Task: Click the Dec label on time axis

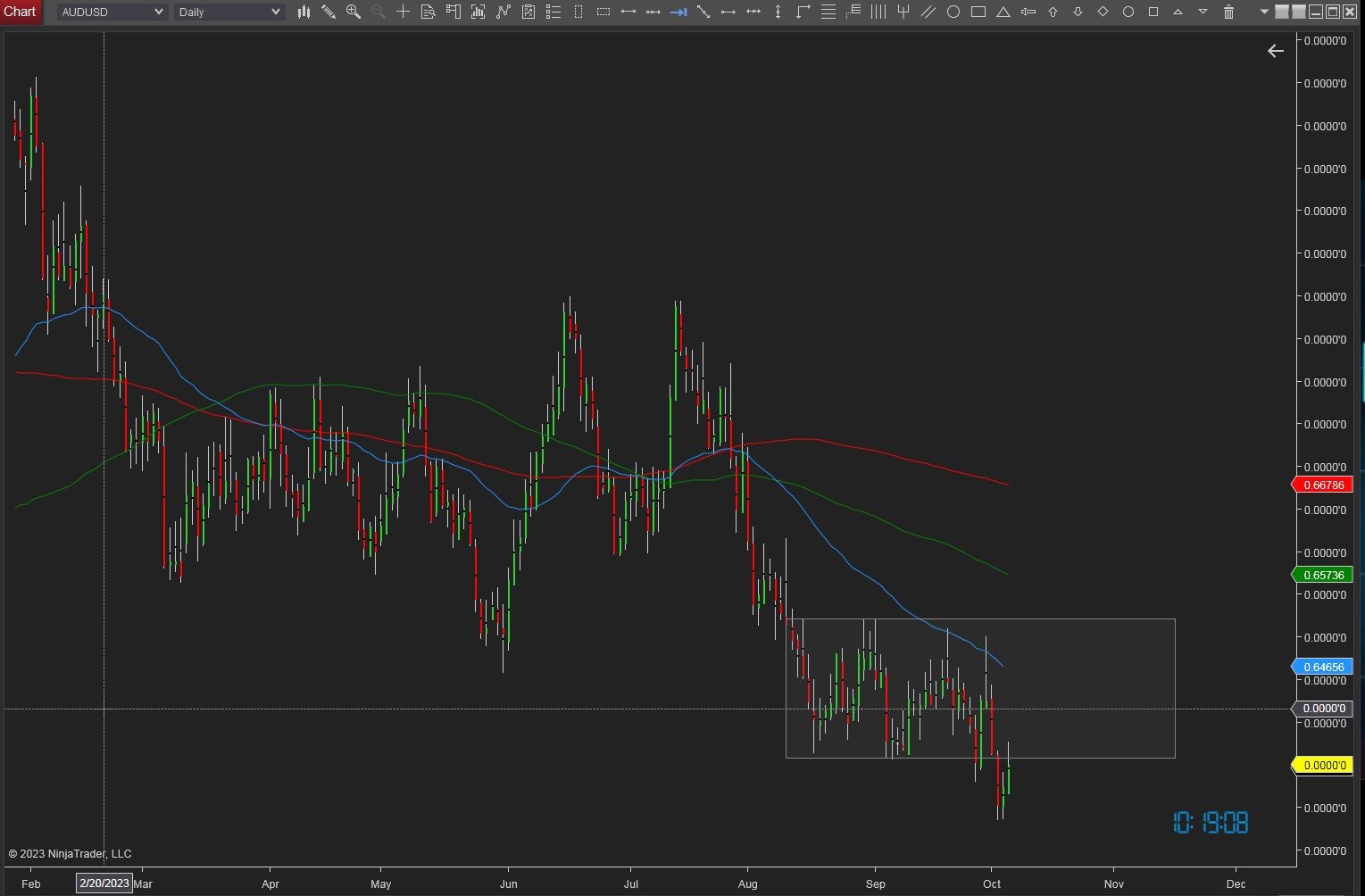Action: coord(1236,884)
